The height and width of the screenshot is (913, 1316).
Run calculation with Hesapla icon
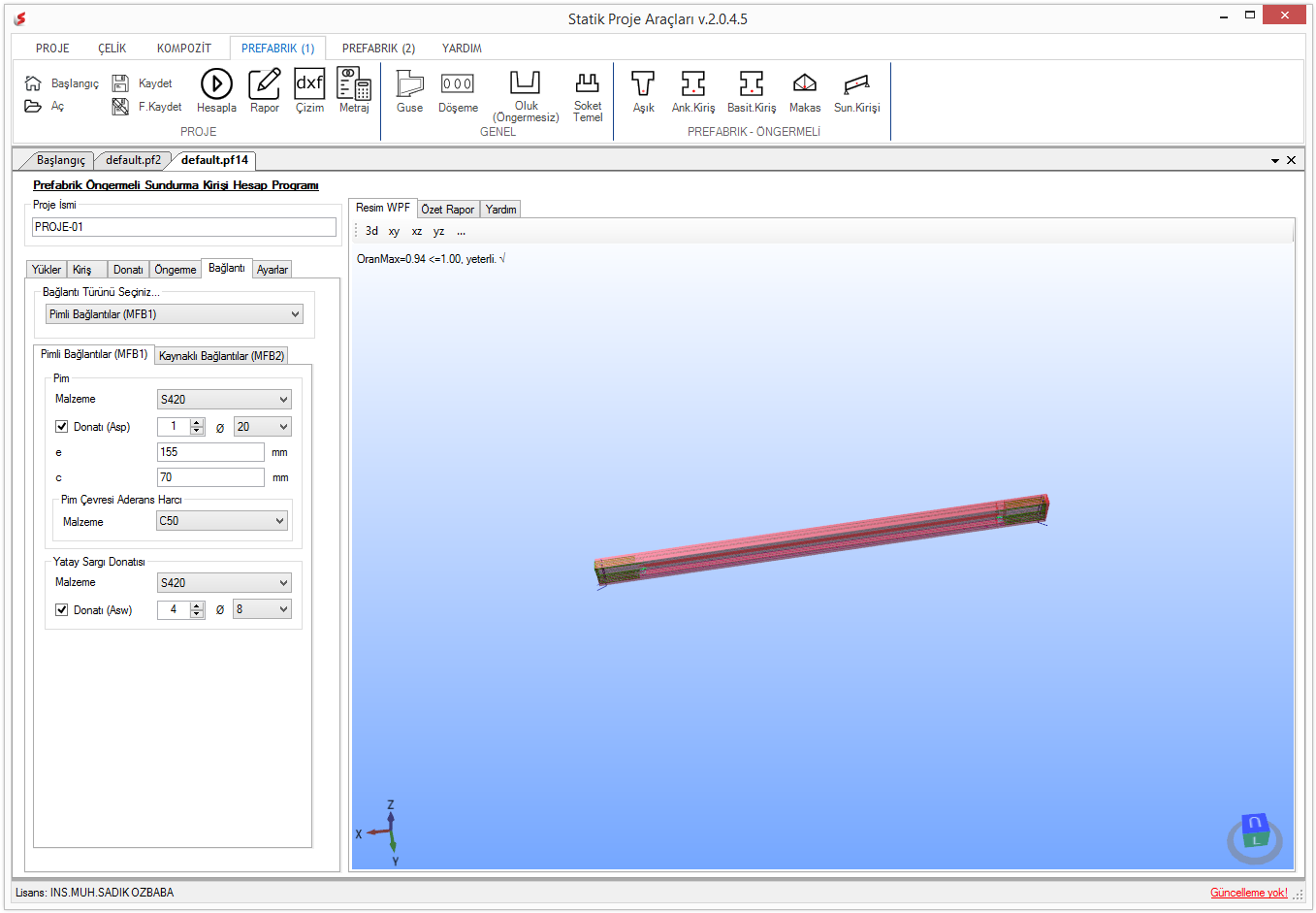click(x=216, y=83)
